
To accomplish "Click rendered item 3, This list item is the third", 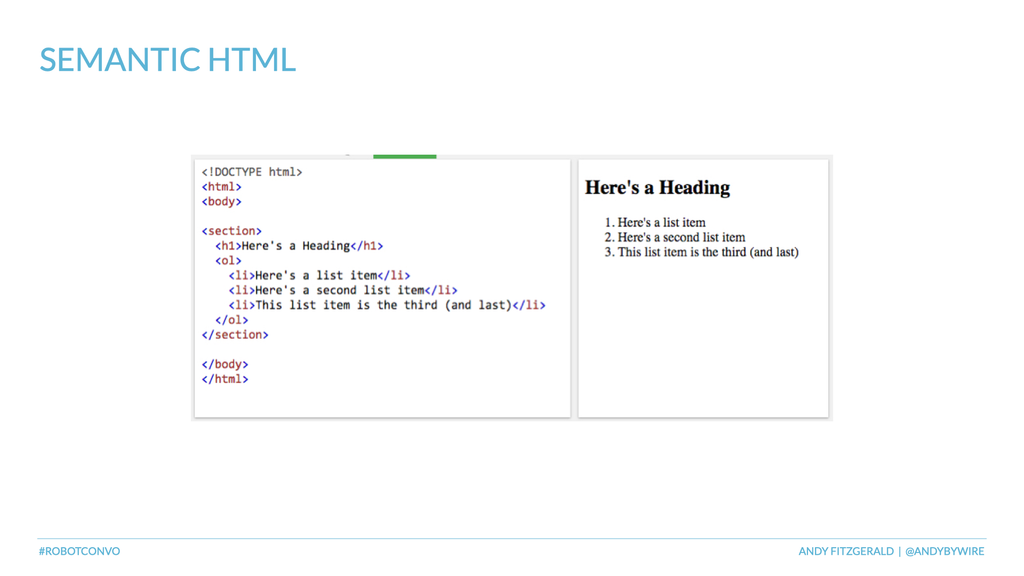I will (x=701, y=252).
